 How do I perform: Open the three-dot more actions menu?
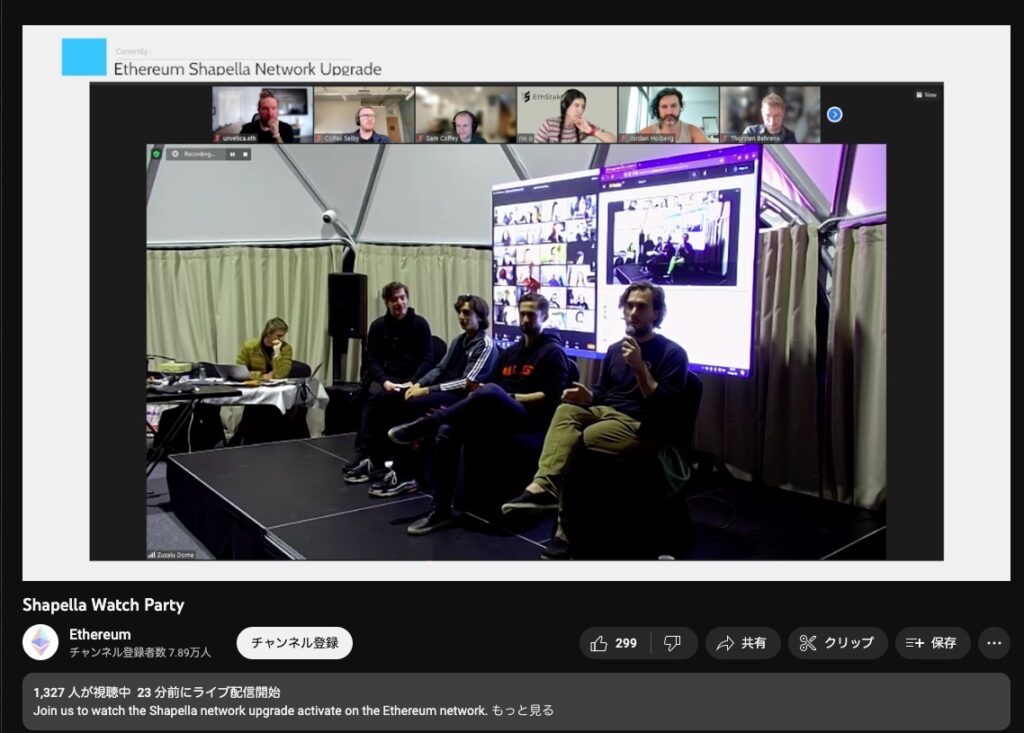[994, 643]
